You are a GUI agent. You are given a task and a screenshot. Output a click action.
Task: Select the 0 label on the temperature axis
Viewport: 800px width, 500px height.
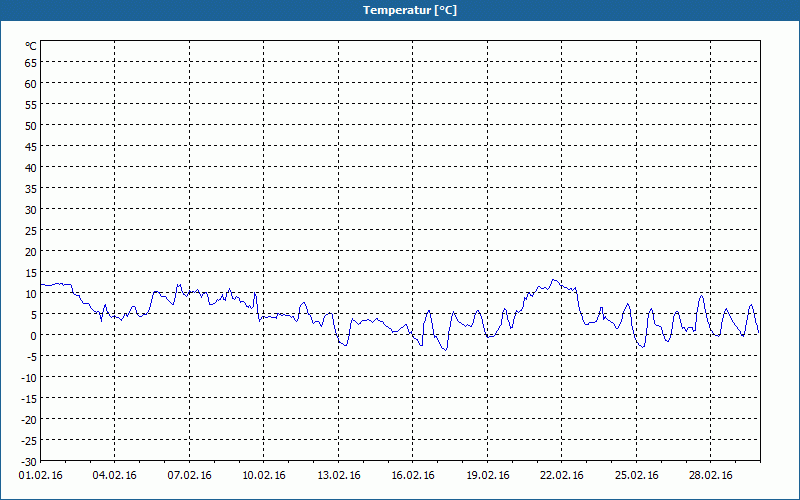pyautogui.click(x=33, y=336)
